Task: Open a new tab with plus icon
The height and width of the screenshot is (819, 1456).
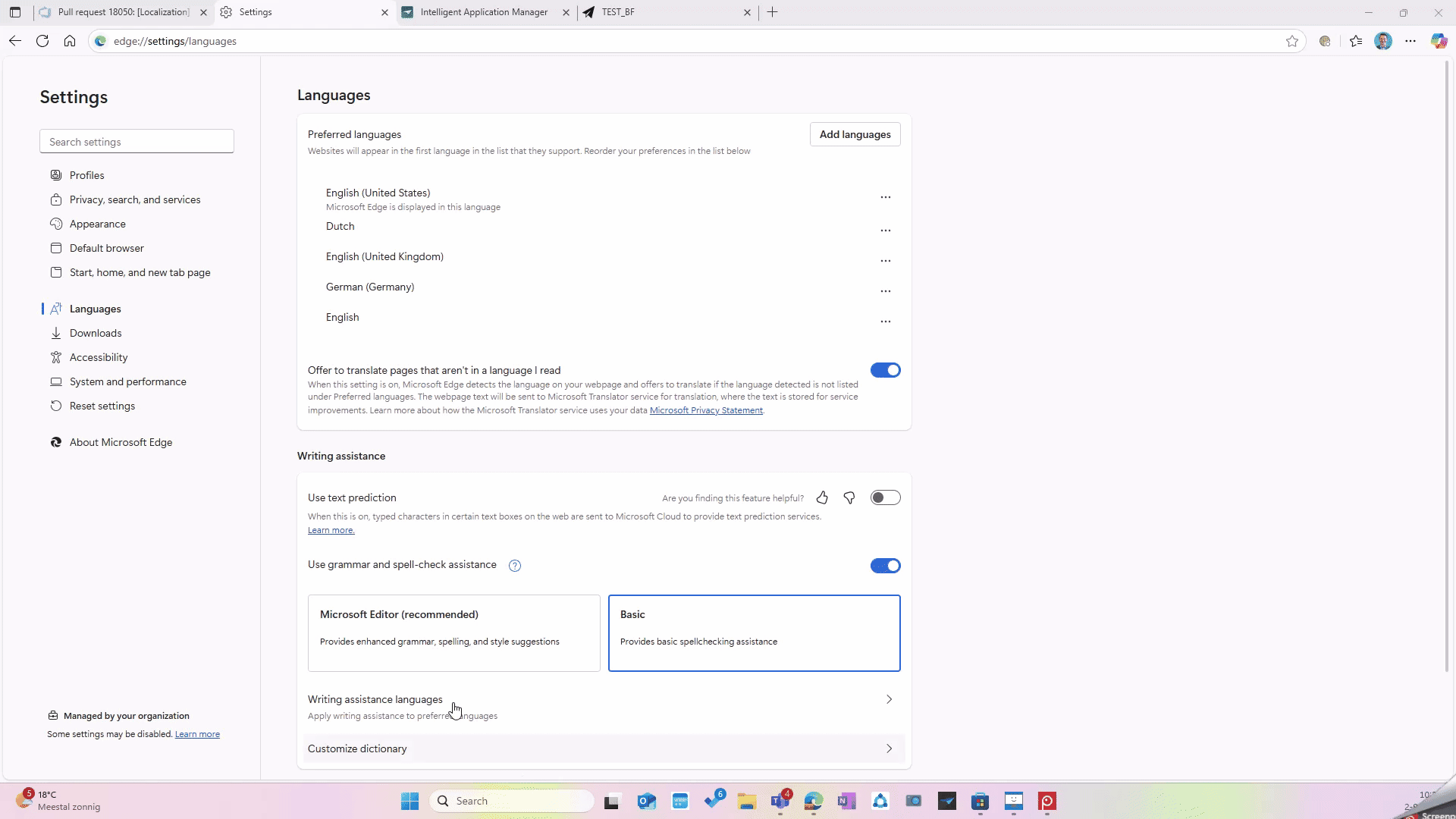Action: (x=772, y=12)
